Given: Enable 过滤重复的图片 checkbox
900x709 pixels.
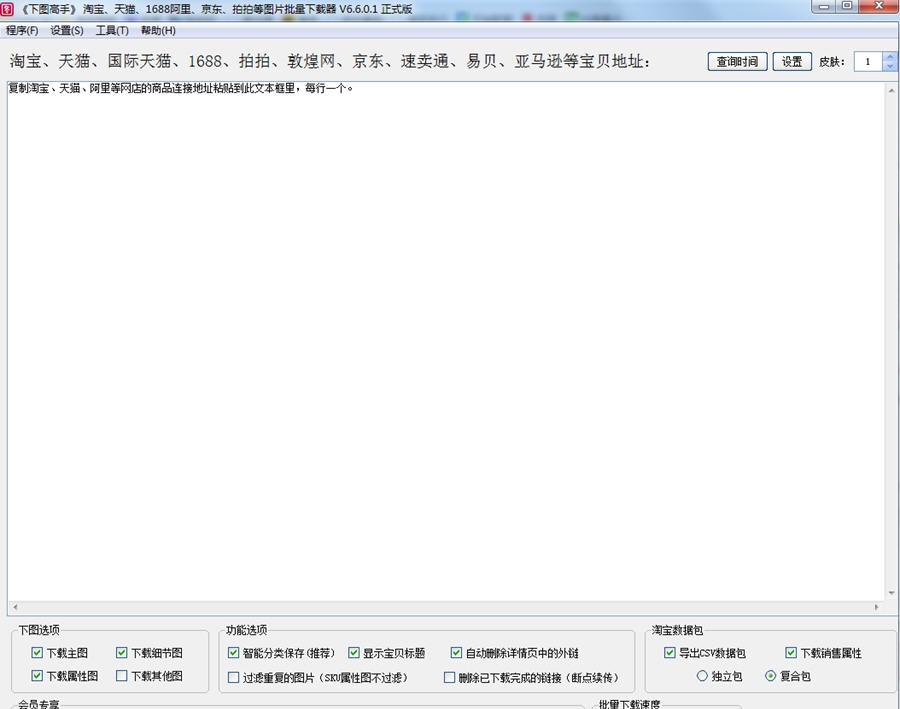Looking at the screenshot, I should (234, 677).
